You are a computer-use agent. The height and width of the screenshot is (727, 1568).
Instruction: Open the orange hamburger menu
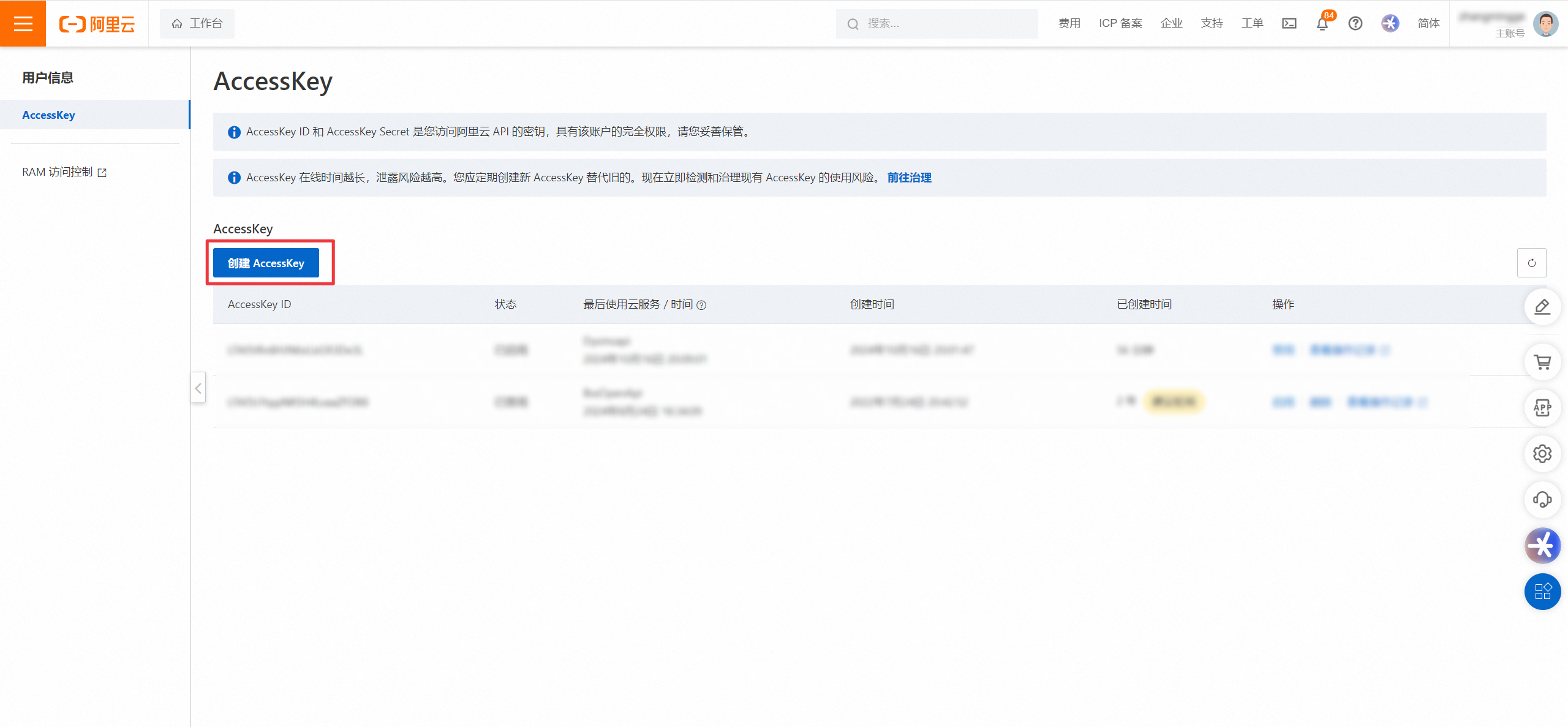coord(23,23)
